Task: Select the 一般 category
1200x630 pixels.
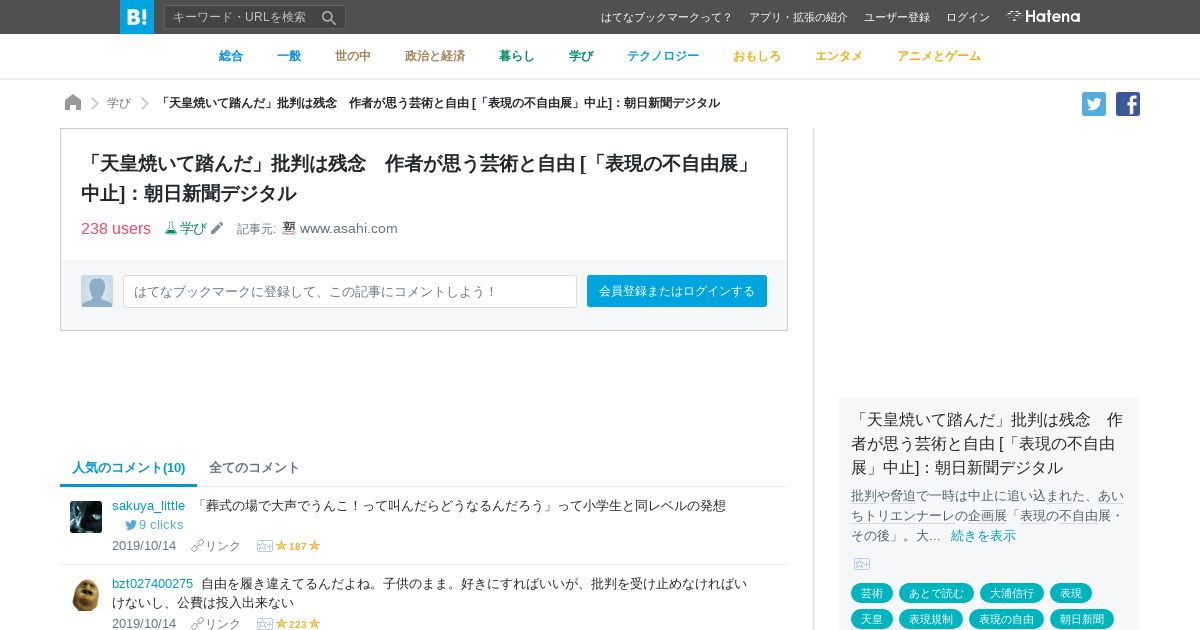Action: point(289,56)
